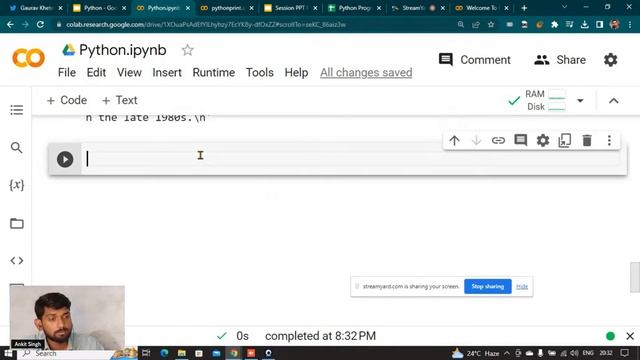640x360 pixels.
Task: Switch to the Welcome To Colab tab
Action: tap(482, 8)
